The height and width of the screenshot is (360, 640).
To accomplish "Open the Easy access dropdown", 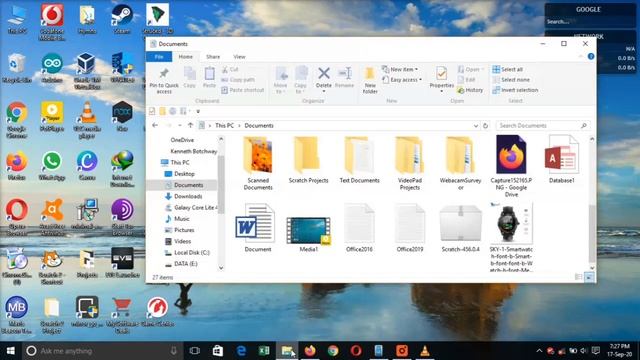I will click(402, 80).
